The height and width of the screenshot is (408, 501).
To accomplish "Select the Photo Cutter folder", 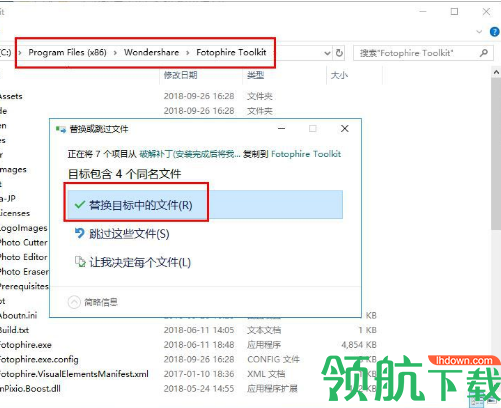I will pyautogui.click(x=24, y=242).
